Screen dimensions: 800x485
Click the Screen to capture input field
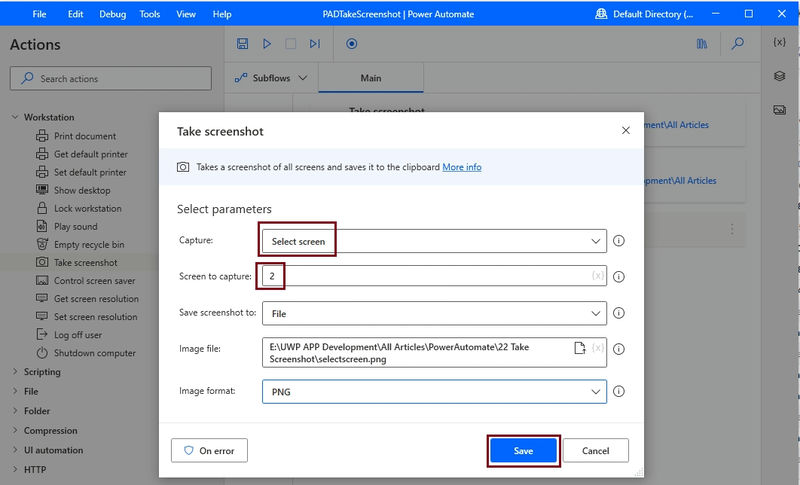430,276
